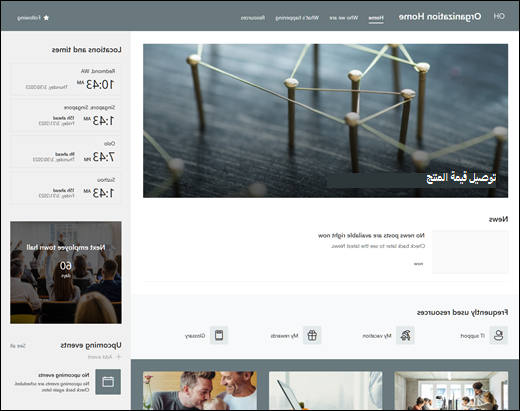The image size is (520, 411).
Task: Toggle the Following button
Action: 33,18
